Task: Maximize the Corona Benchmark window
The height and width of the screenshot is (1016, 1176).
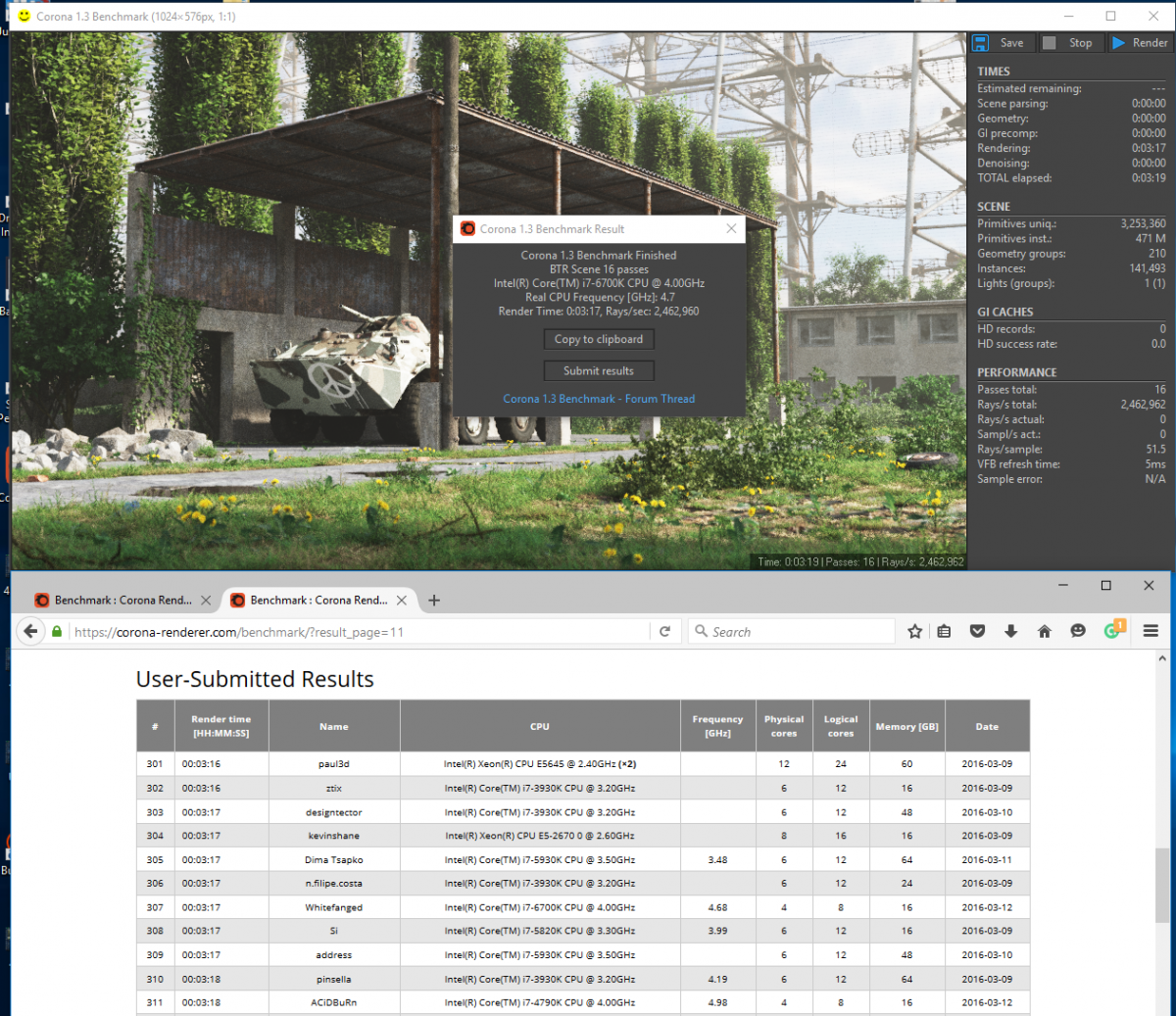Action: [1110, 16]
